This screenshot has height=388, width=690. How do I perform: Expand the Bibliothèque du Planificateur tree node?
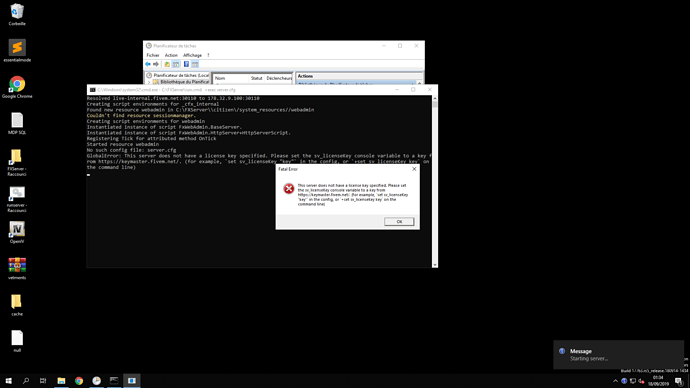pos(149,82)
